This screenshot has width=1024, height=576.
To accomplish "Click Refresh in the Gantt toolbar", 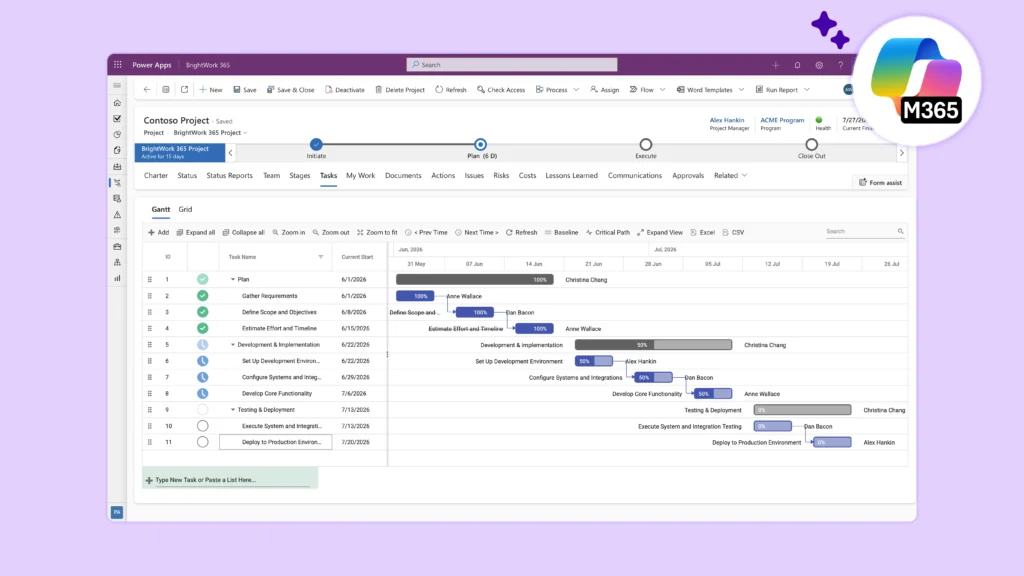I will pos(521,232).
